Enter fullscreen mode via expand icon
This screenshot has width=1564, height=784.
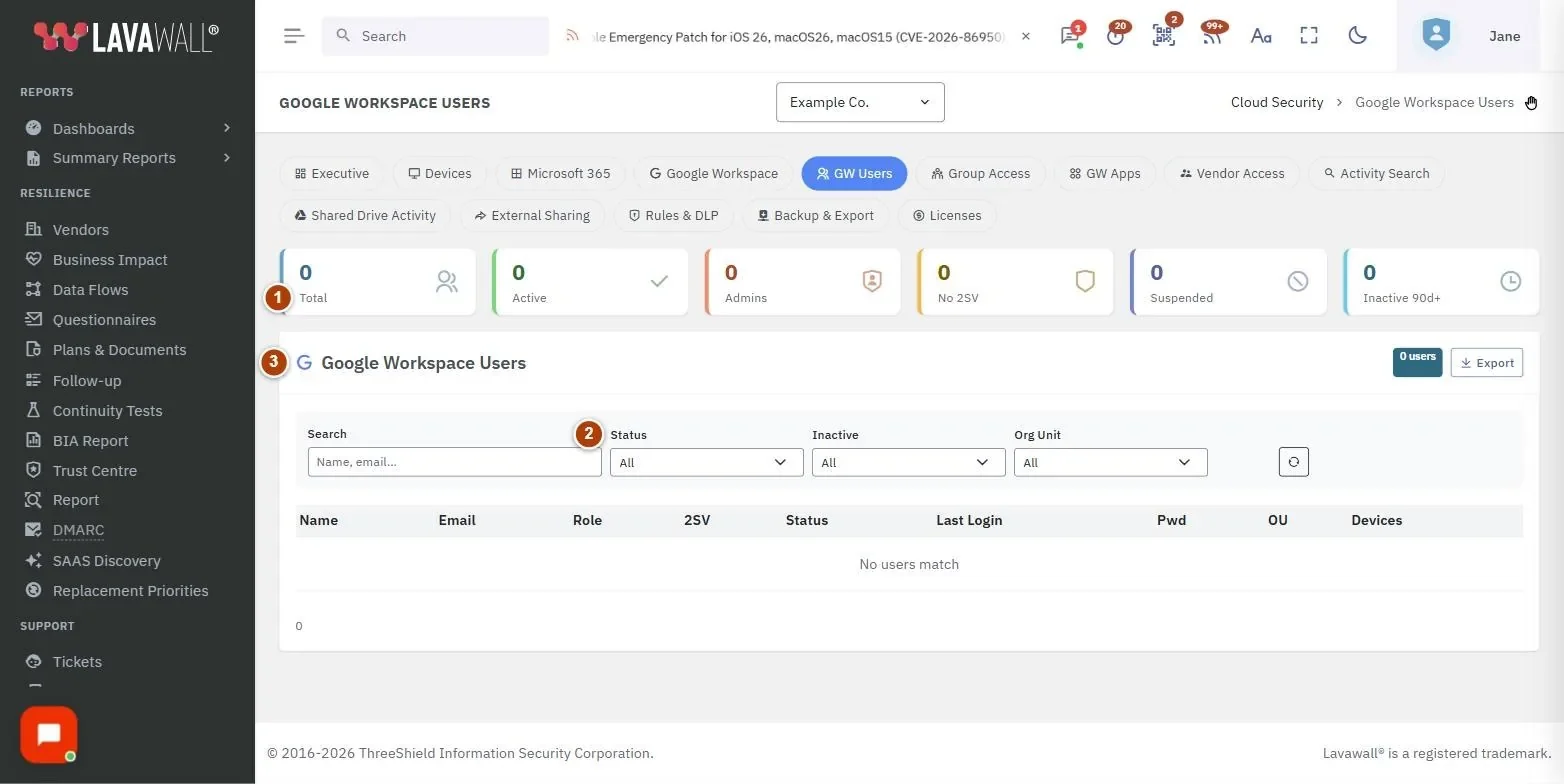click(1309, 36)
